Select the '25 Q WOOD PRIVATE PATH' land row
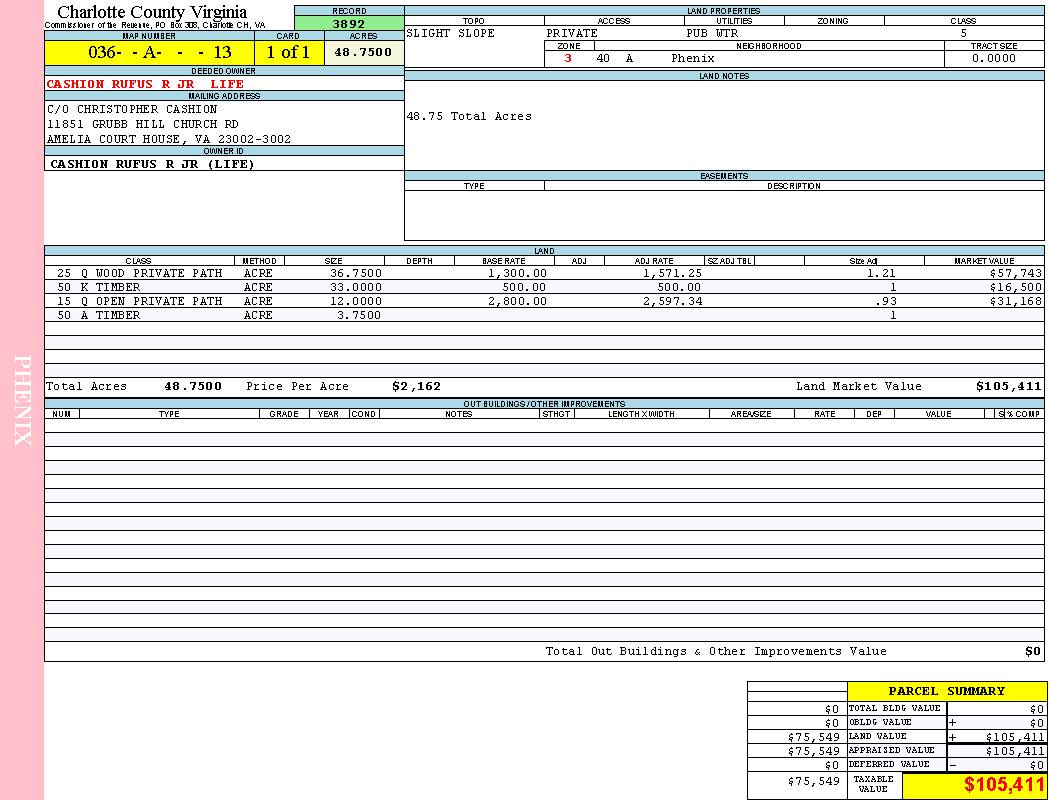Screen dimensions: 1050x800 pos(140,273)
